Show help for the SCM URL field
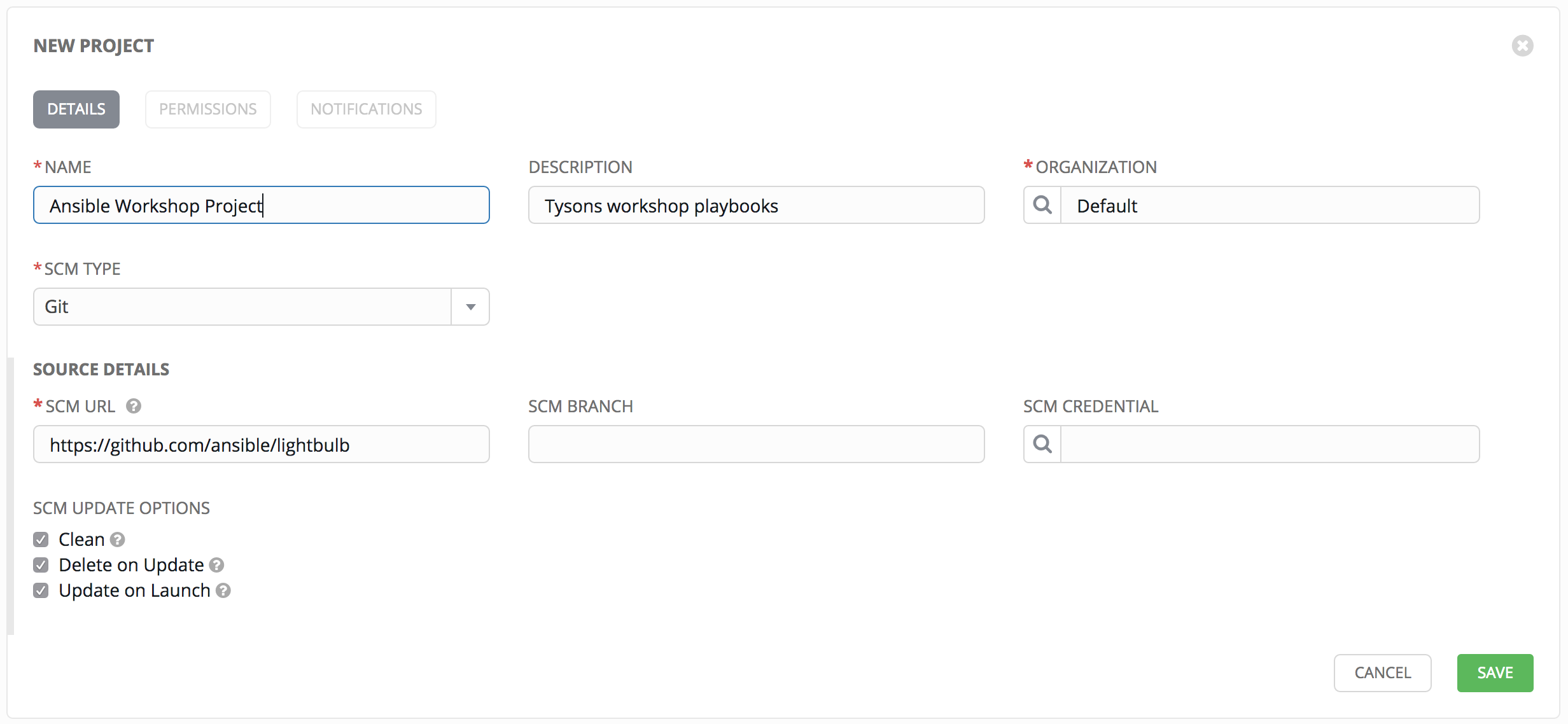This screenshot has height=724, width=1568. pyautogui.click(x=133, y=406)
